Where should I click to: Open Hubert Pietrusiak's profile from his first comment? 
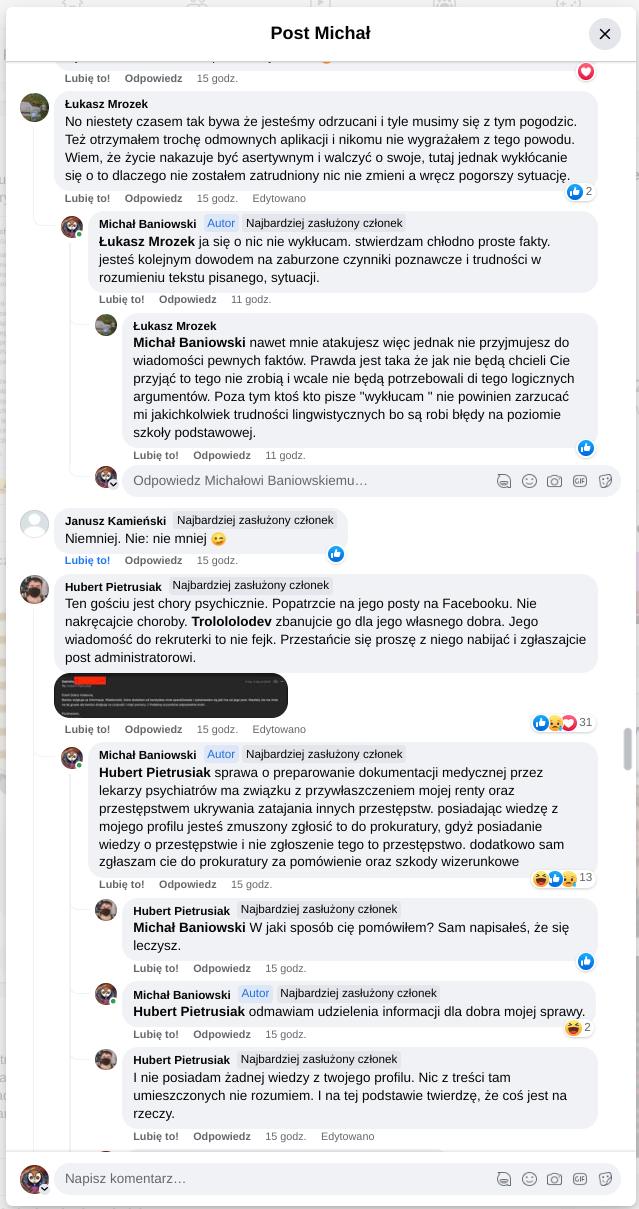point(114,586)
